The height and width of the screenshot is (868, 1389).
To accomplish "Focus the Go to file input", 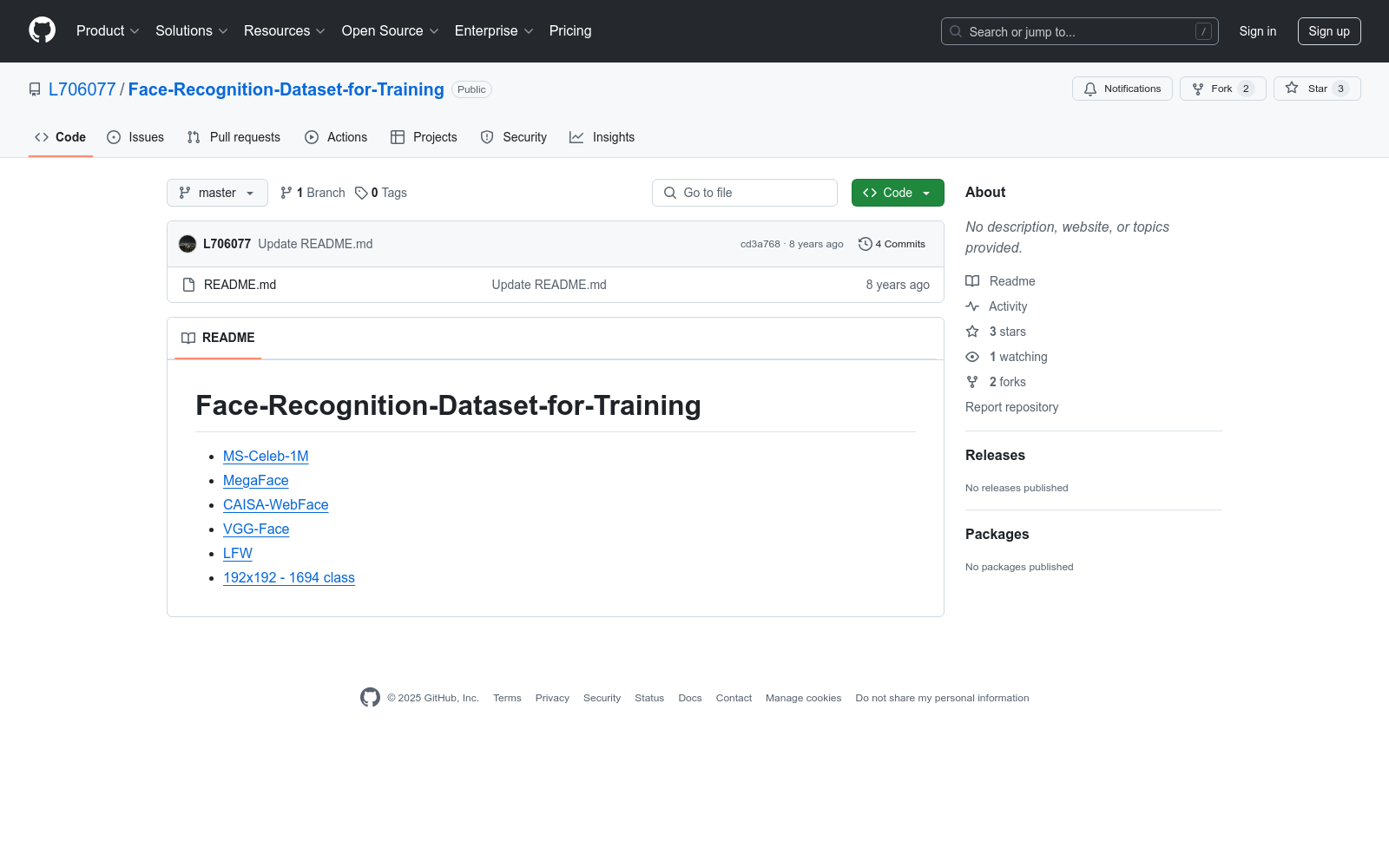I will (x=745, y=193).
